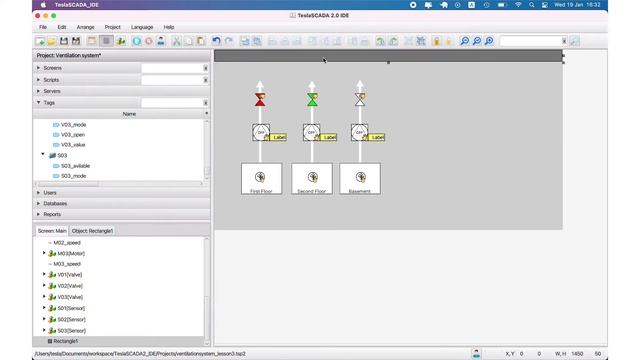Zoom out the canvas
640x360 pixels.
(x=464, y=41)
